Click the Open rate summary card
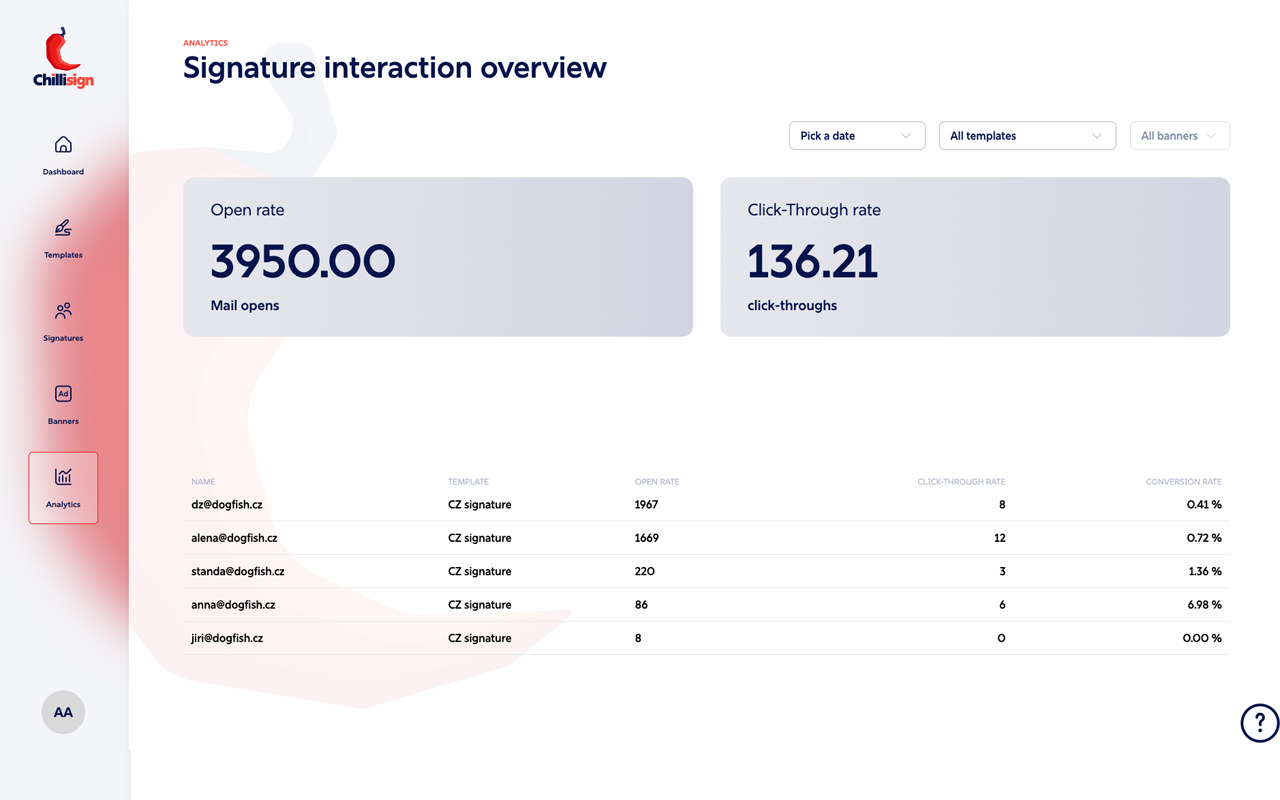The image size is (1280, 800). point(438,257)
